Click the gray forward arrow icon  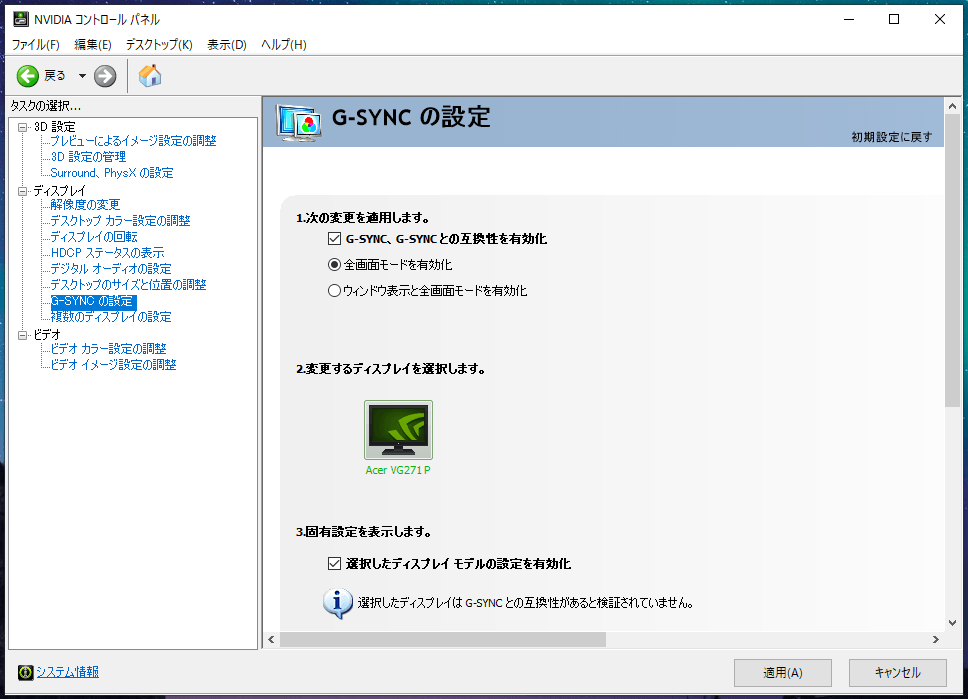[105, 76]
